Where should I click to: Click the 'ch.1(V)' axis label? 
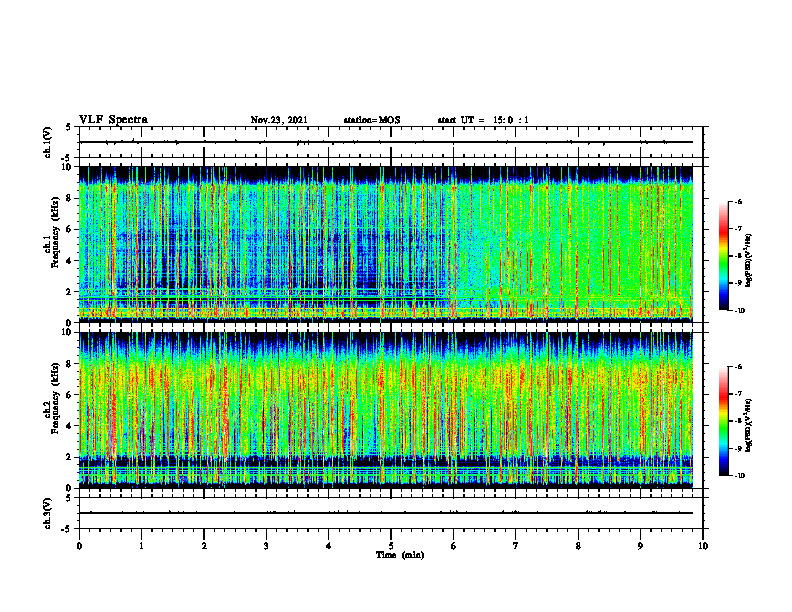pos(47,142)
